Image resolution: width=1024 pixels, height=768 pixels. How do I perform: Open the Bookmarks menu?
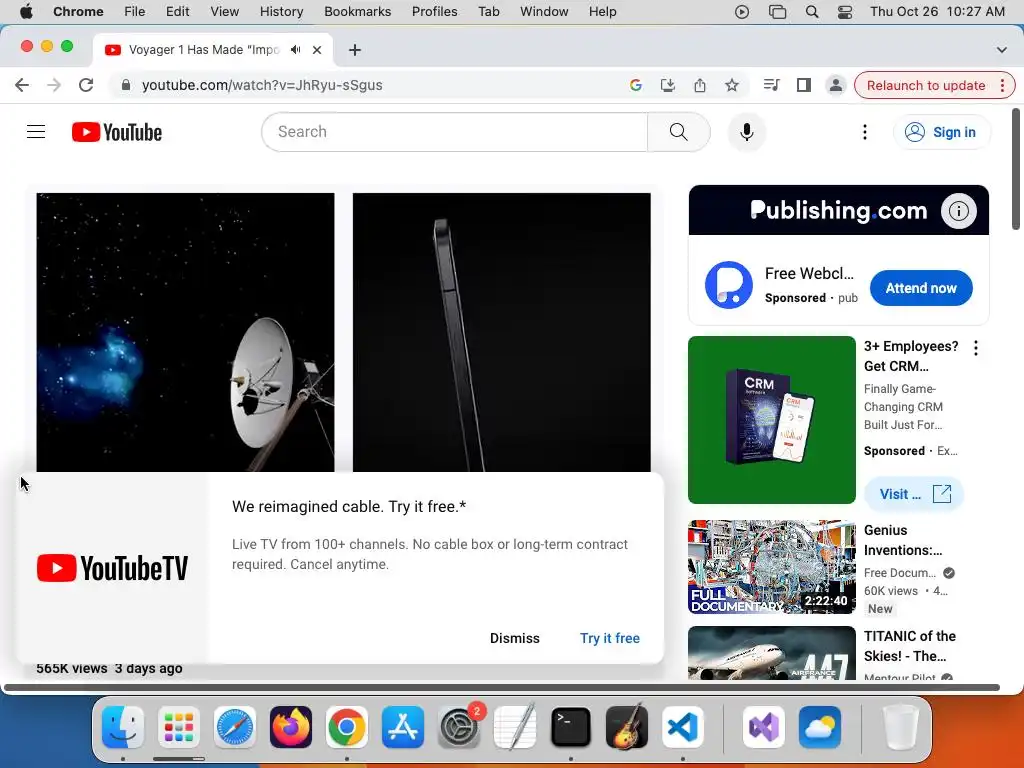[x=357, y=12]
